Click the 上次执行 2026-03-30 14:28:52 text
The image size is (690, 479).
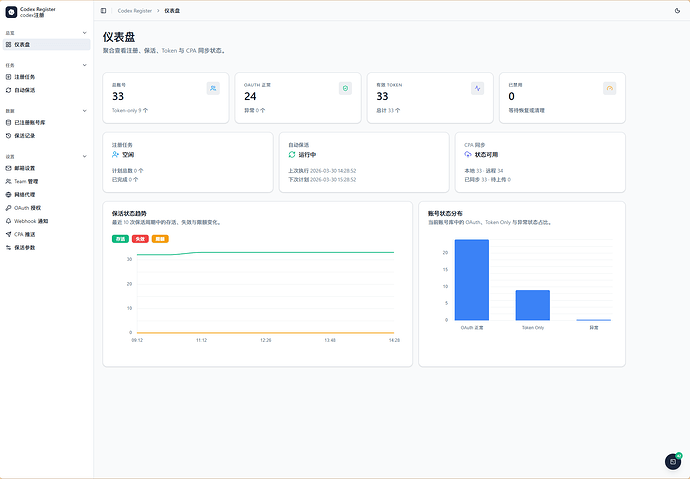coord(322,171)
